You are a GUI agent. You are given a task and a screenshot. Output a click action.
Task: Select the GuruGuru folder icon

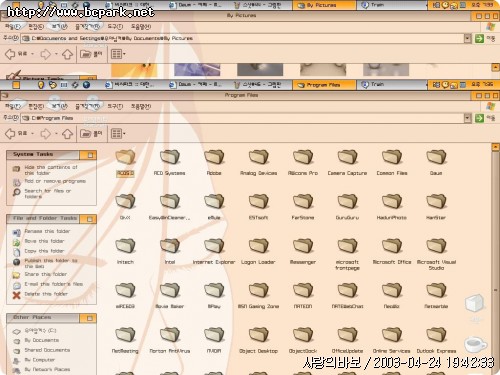(347, 201)
